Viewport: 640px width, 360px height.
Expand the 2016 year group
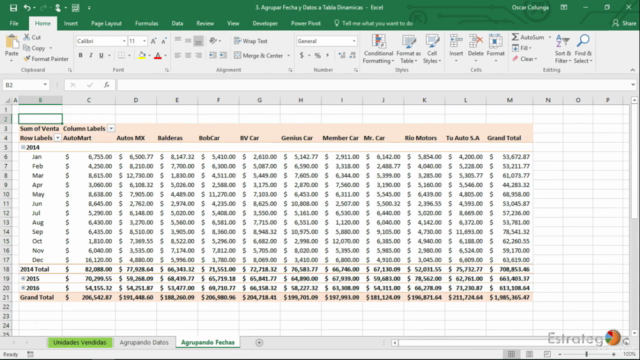pos(23,288)
